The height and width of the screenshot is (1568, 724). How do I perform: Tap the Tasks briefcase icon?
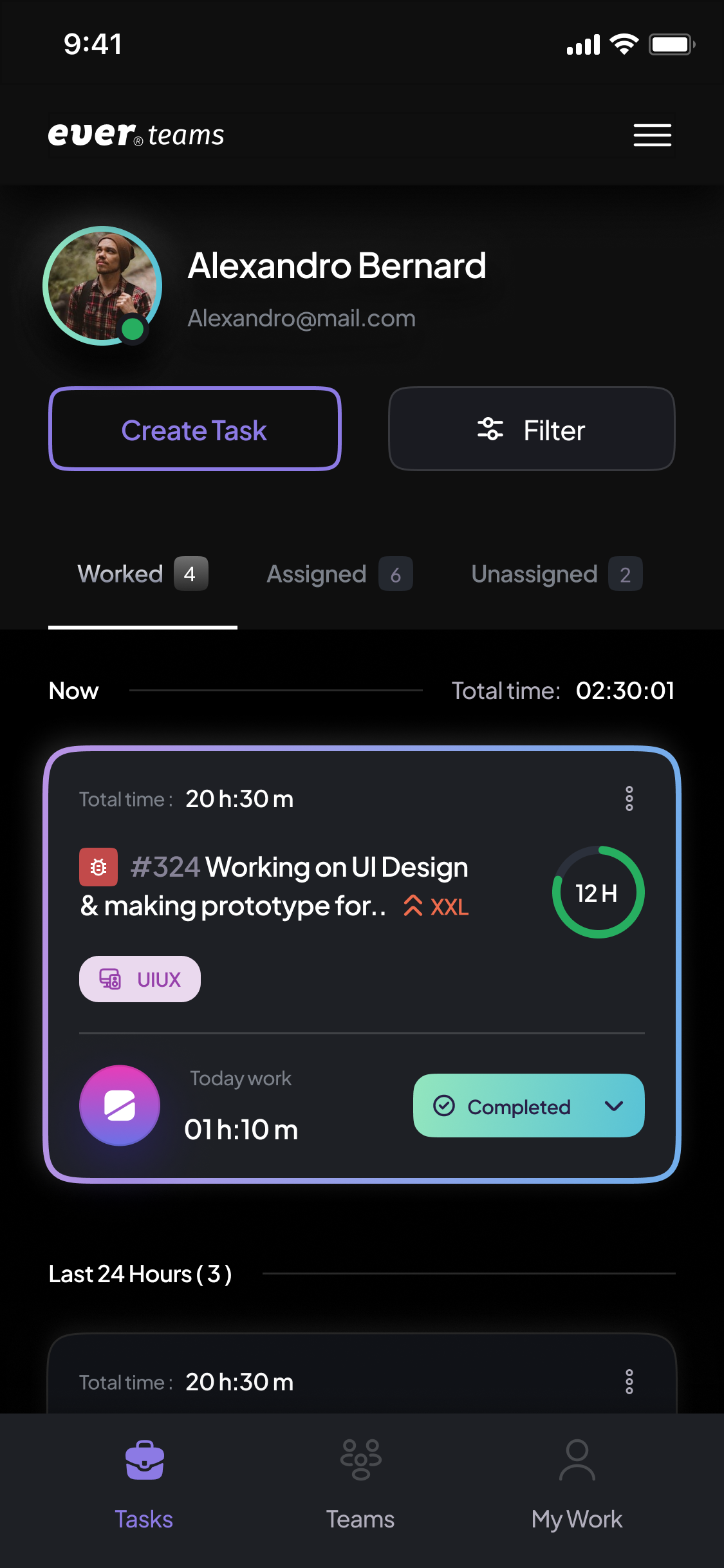point(144,1461)
